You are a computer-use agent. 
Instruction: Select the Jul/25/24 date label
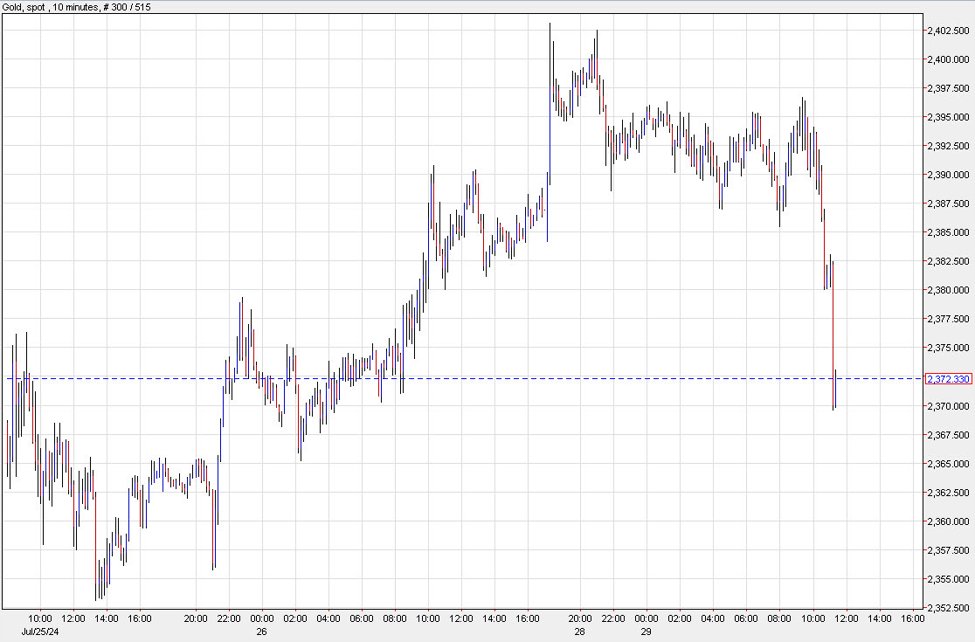pyautogui.click(x=38, y=631)
